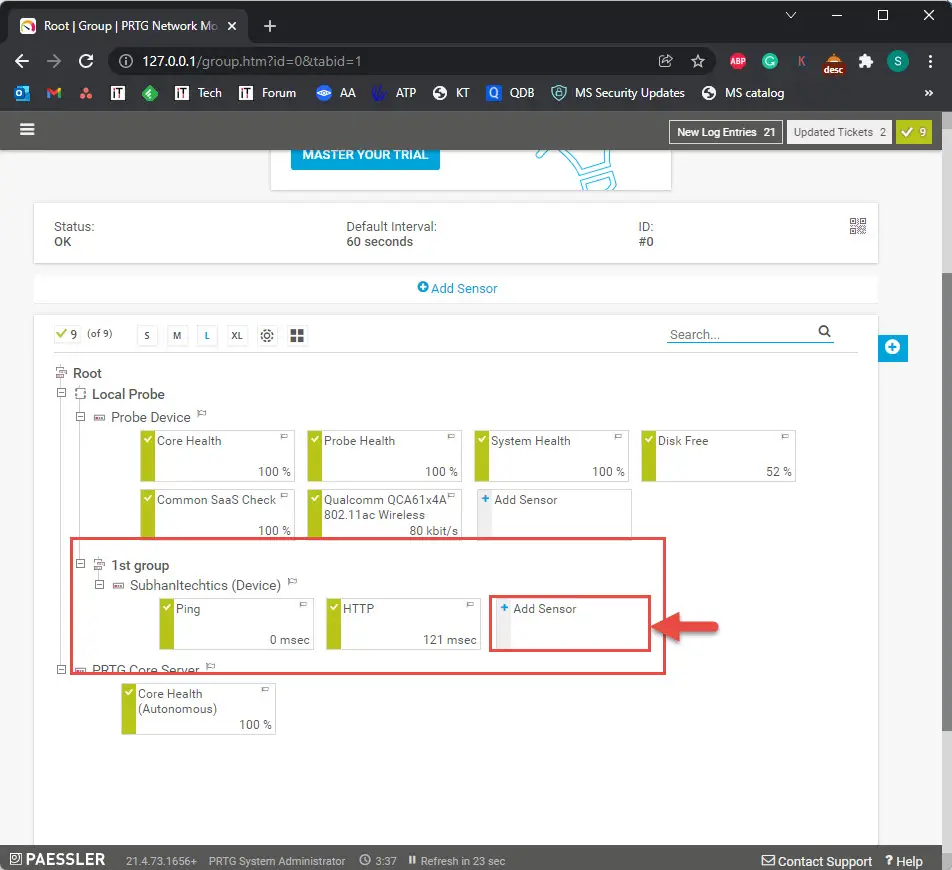Select the Root | Group PRTG browser tab
The image size is (952, 870).
pyautogui.click(x=129, y=26)
